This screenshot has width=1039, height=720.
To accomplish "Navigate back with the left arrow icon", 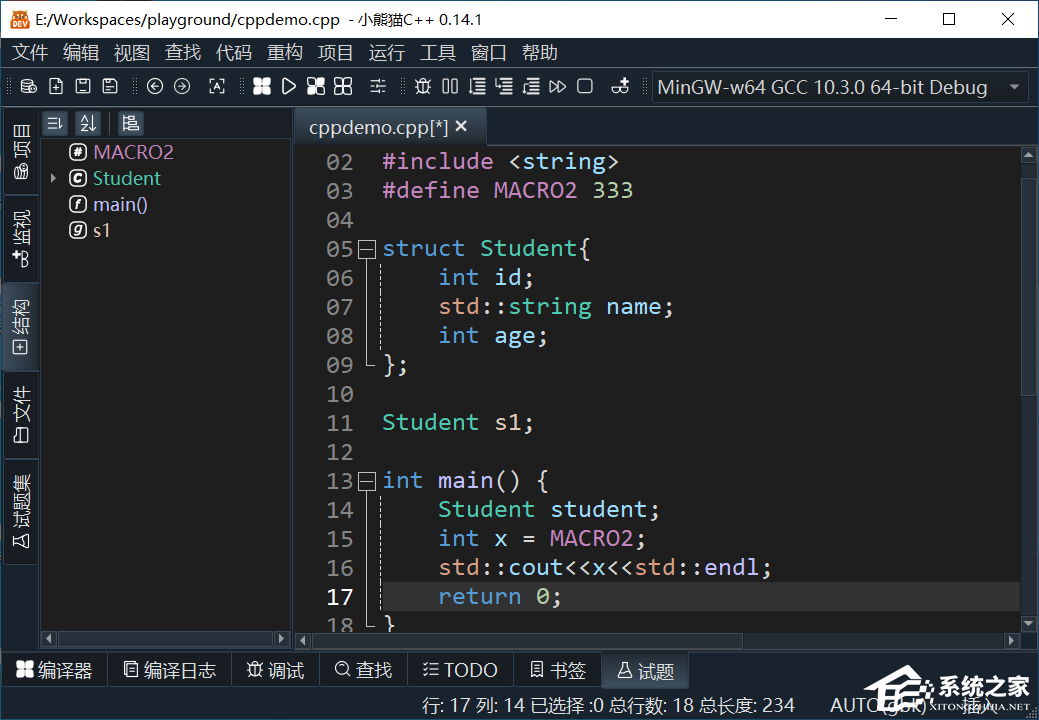I will click(x=155, y=86).
